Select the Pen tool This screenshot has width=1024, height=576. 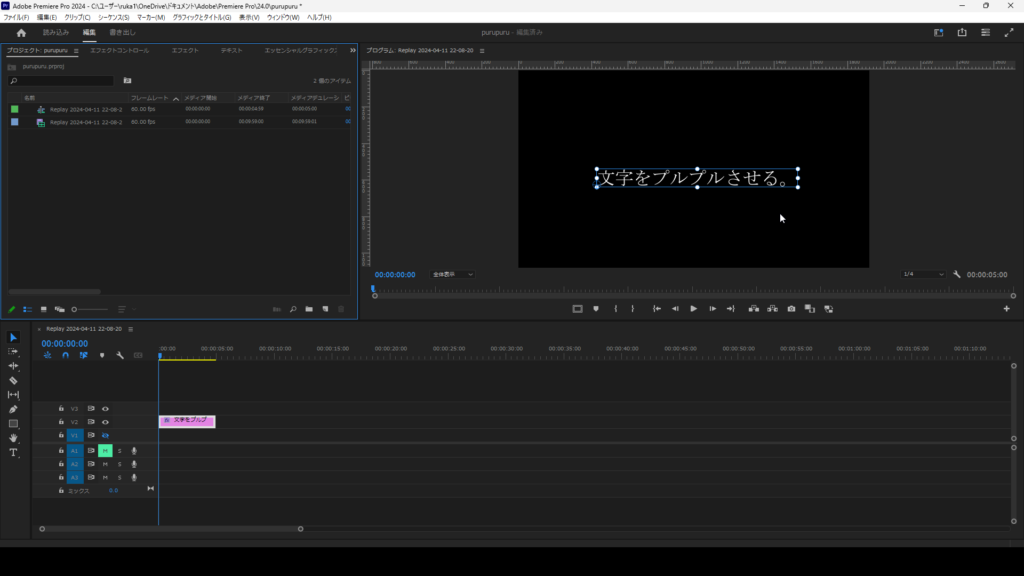[13, 409]
